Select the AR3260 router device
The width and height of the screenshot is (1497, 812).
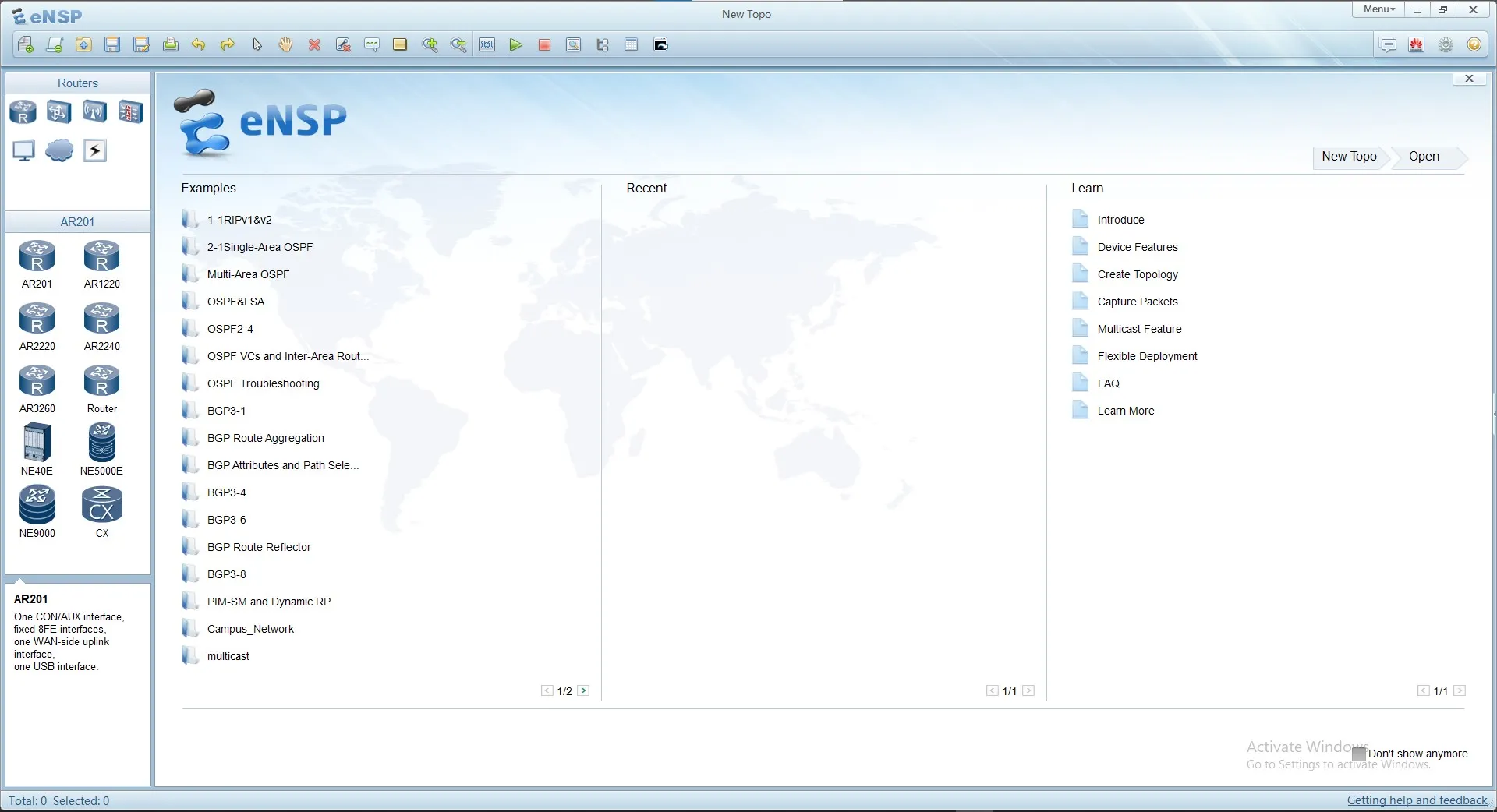(37, 390)
